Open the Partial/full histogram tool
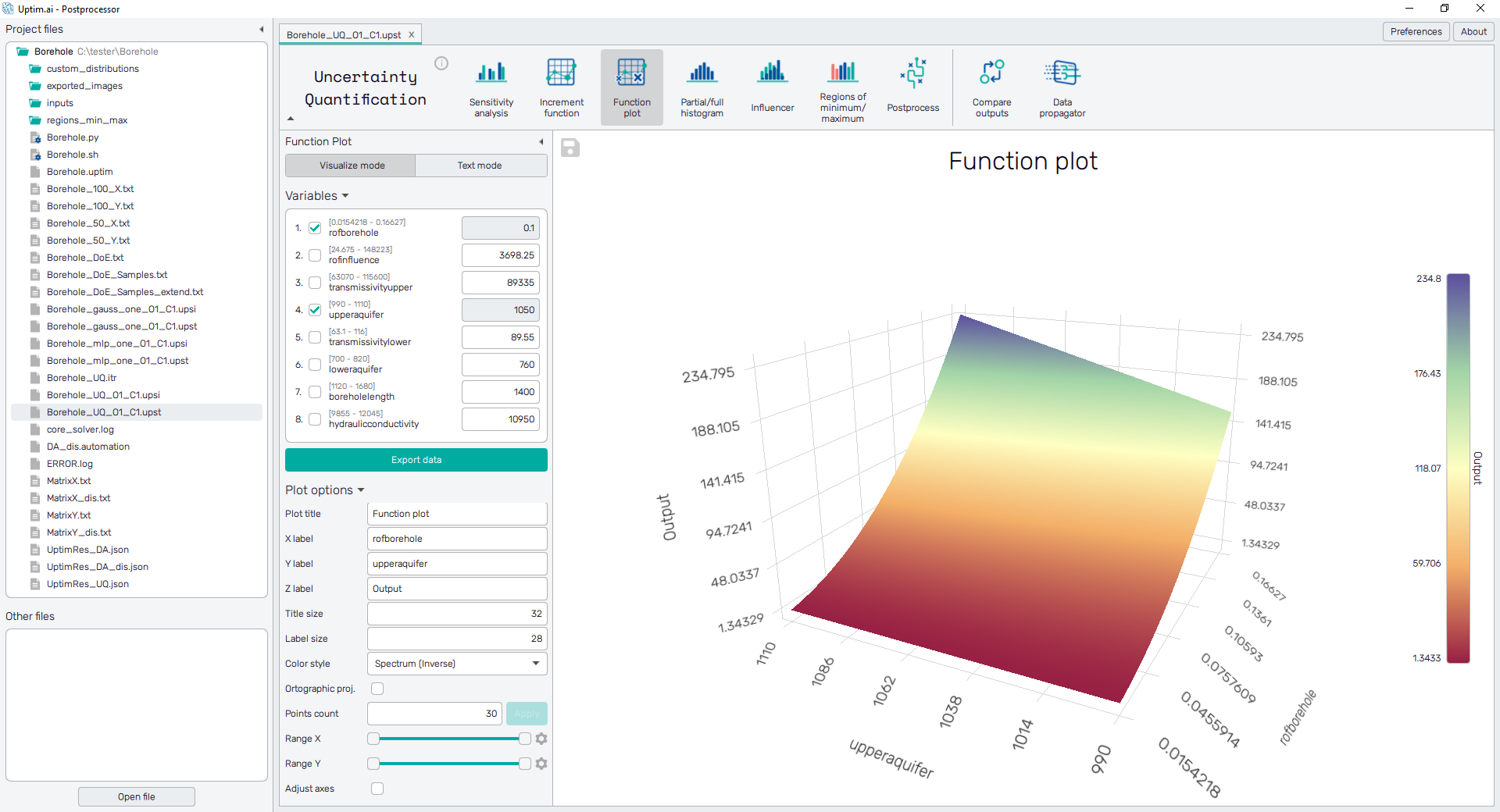 tap(702, 88)
